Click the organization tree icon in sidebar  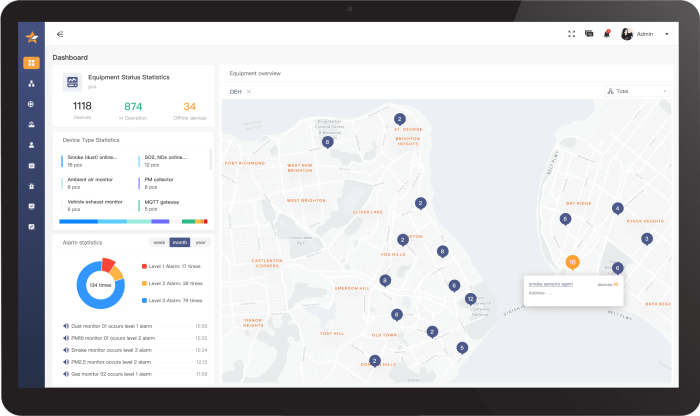[32, 83]
